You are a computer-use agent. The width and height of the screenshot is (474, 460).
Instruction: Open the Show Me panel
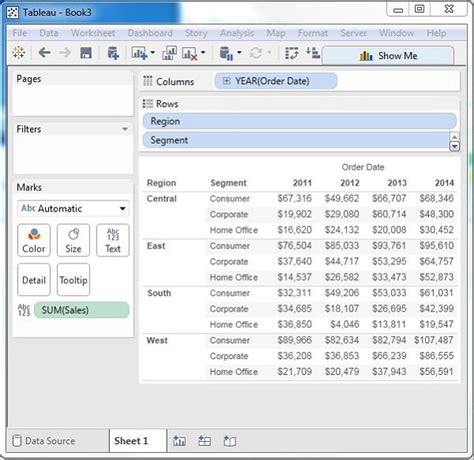click(x=388, y=56)
